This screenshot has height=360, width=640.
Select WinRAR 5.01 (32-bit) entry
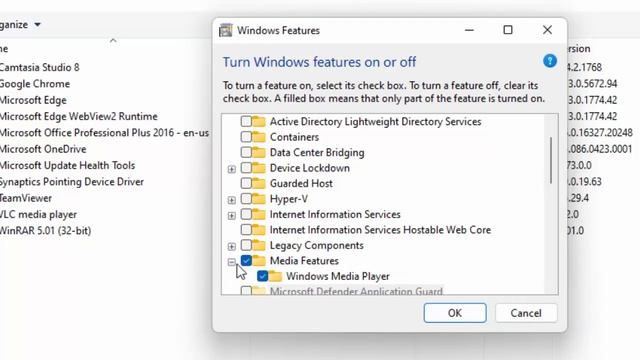click(46, 231)
